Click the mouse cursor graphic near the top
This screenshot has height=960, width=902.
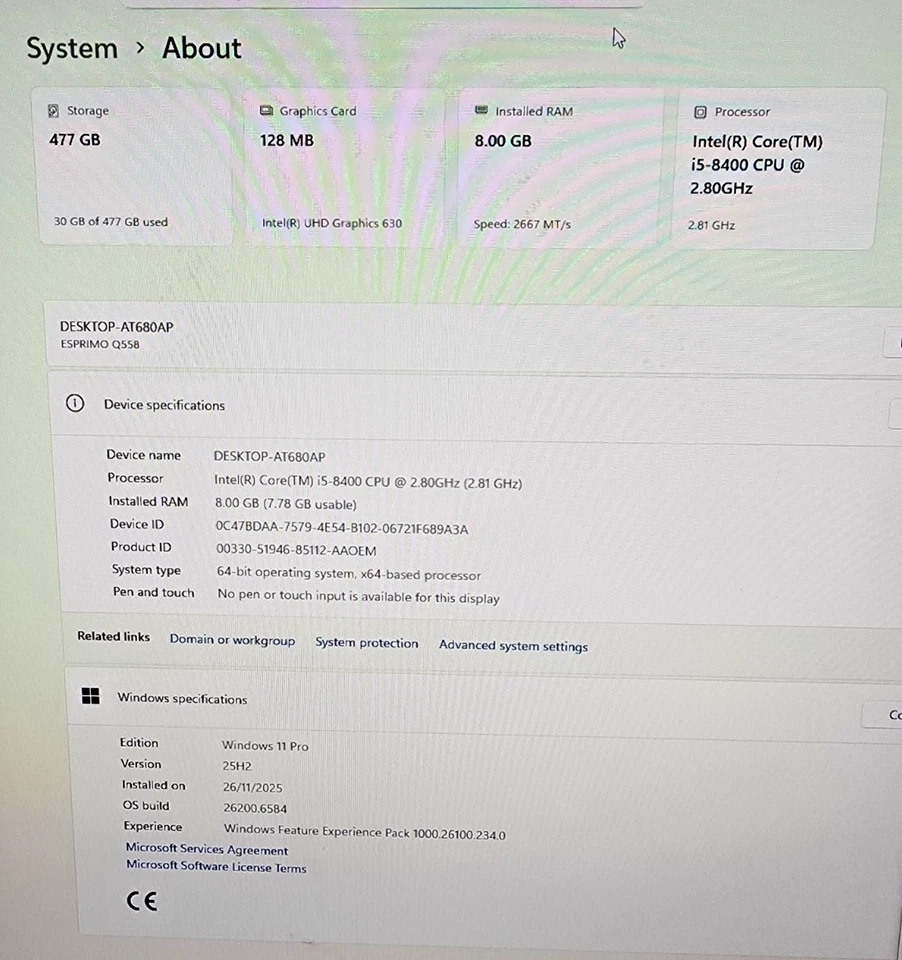618,38
